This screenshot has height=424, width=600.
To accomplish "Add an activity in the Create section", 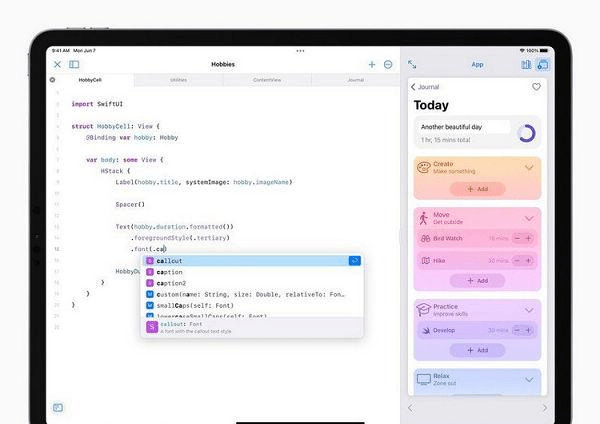I will 477,189.
